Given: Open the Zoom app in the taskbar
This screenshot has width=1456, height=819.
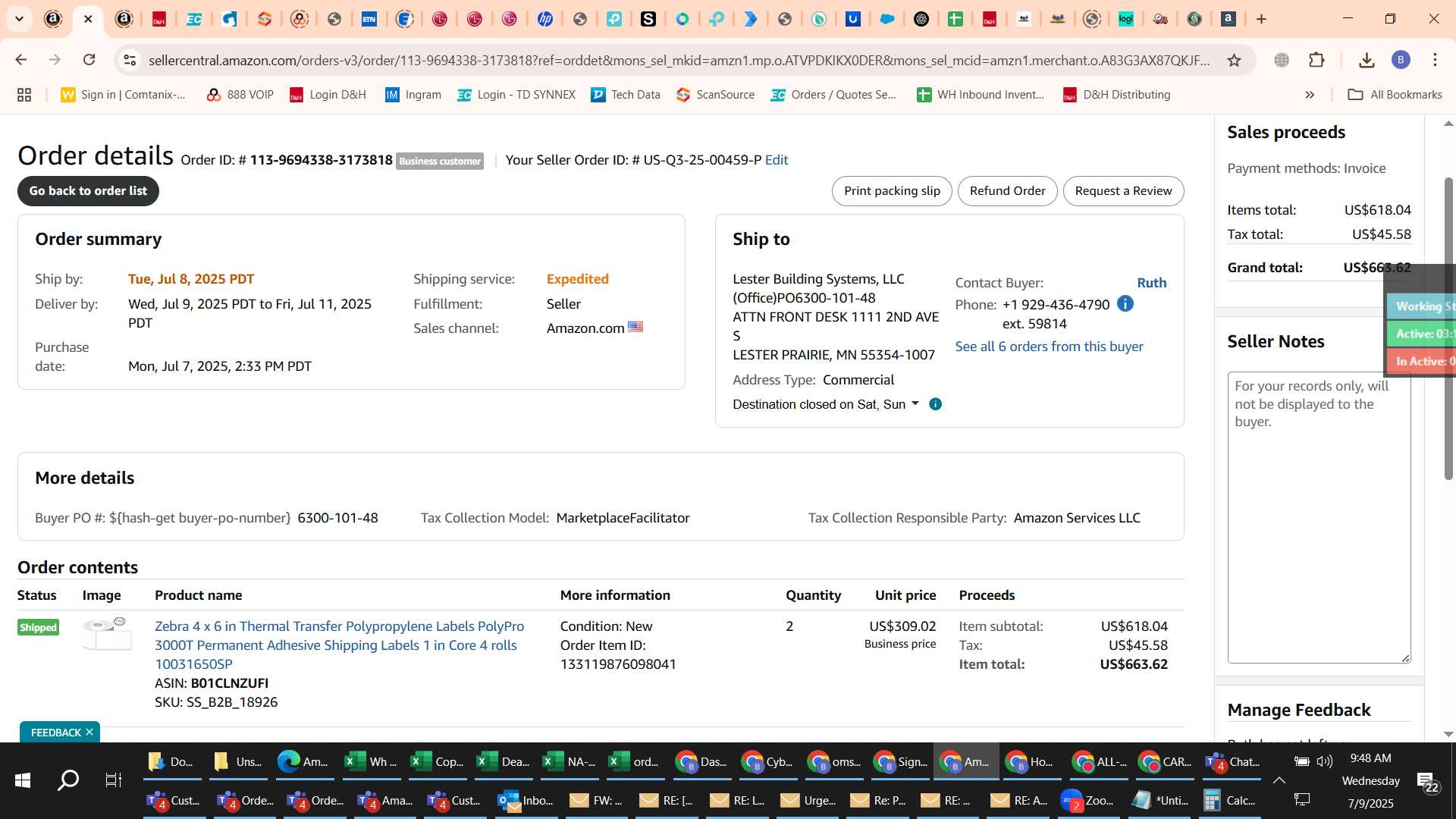Looking at the screenshot, I should (1088, 800).
